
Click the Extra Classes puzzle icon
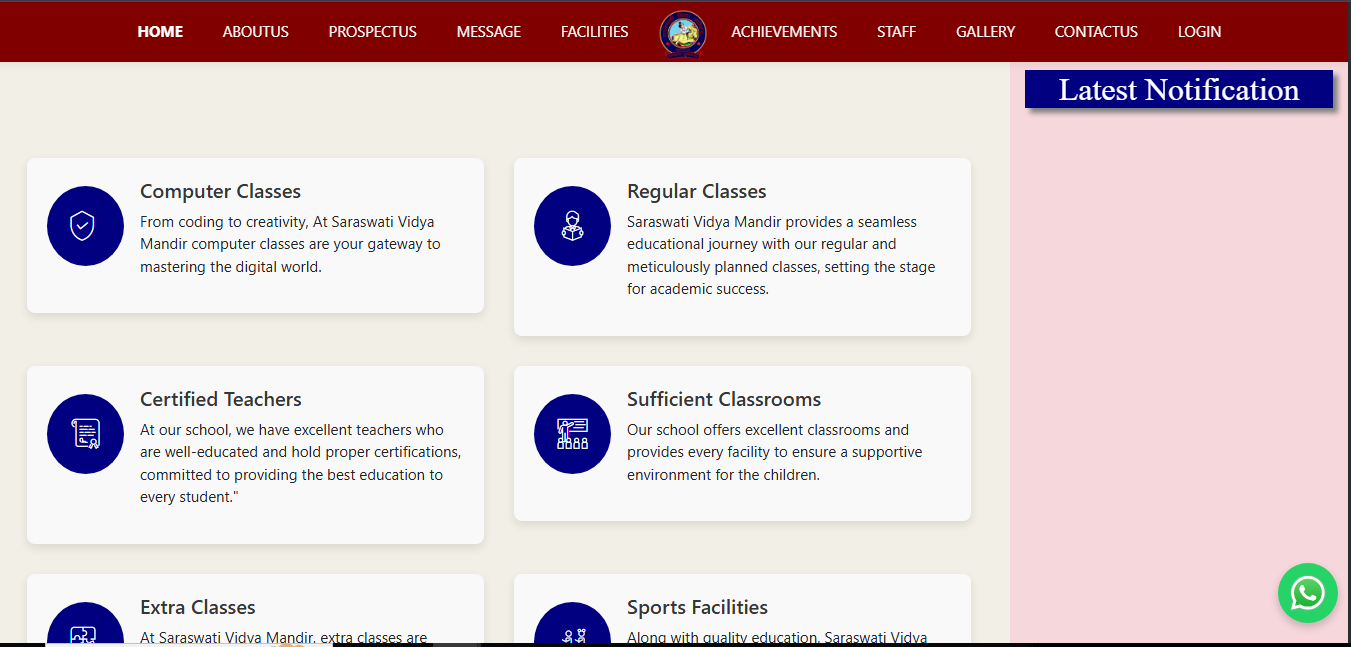click(x=85, y=624)
